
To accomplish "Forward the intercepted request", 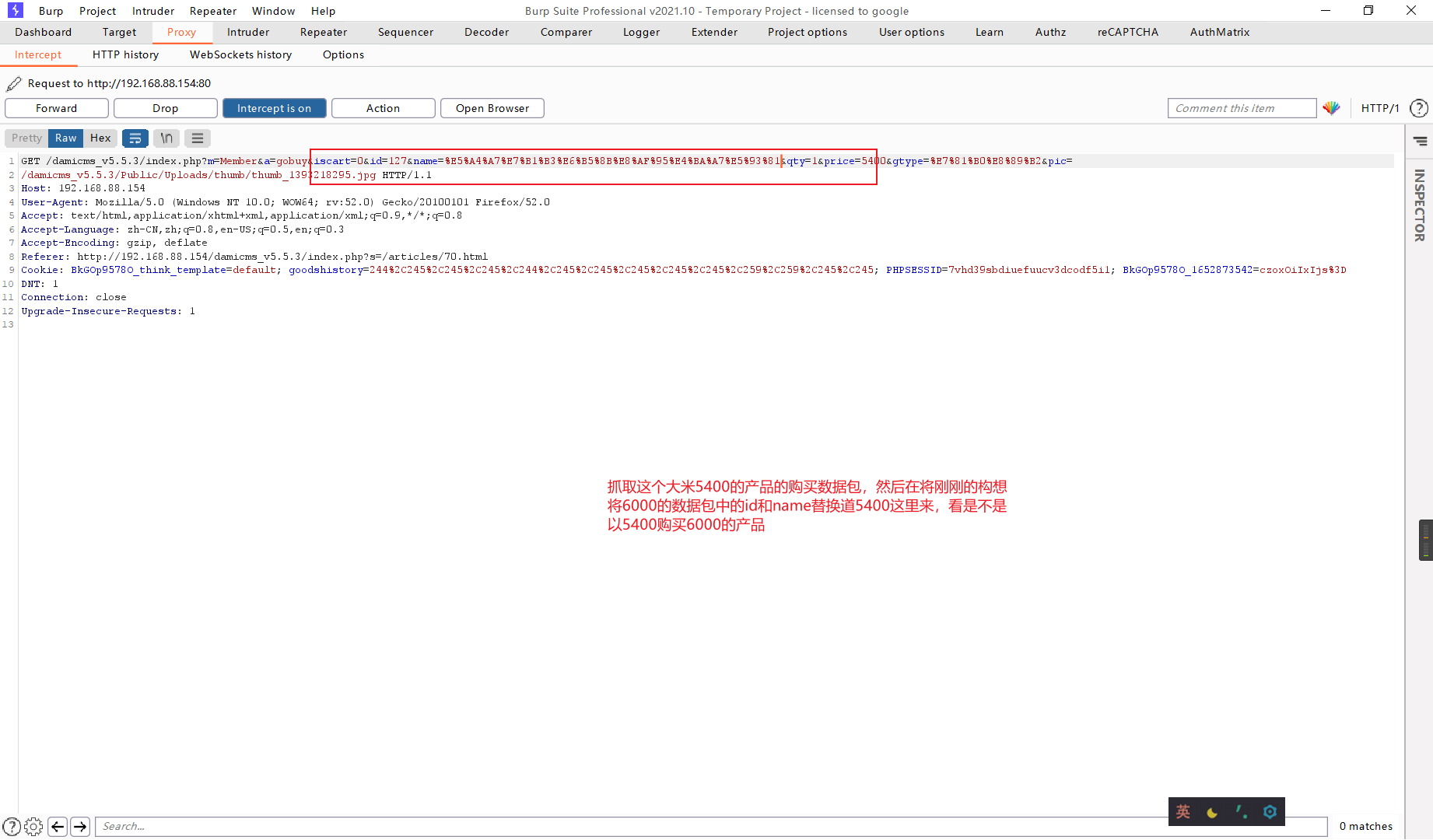I will pyautogui.click(x=56, y=108).
